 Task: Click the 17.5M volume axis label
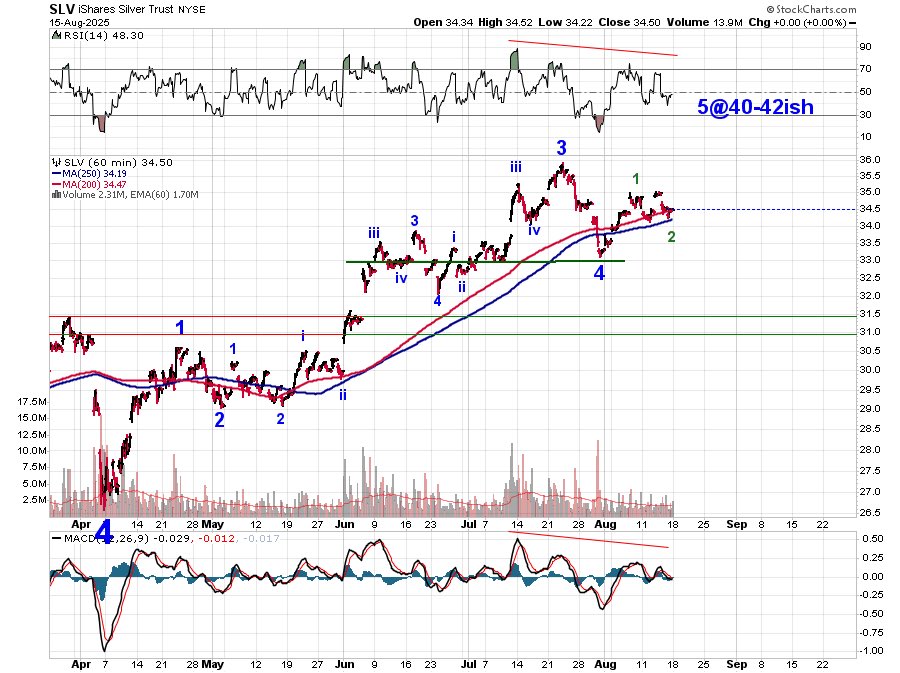click(x=33, y=402)
